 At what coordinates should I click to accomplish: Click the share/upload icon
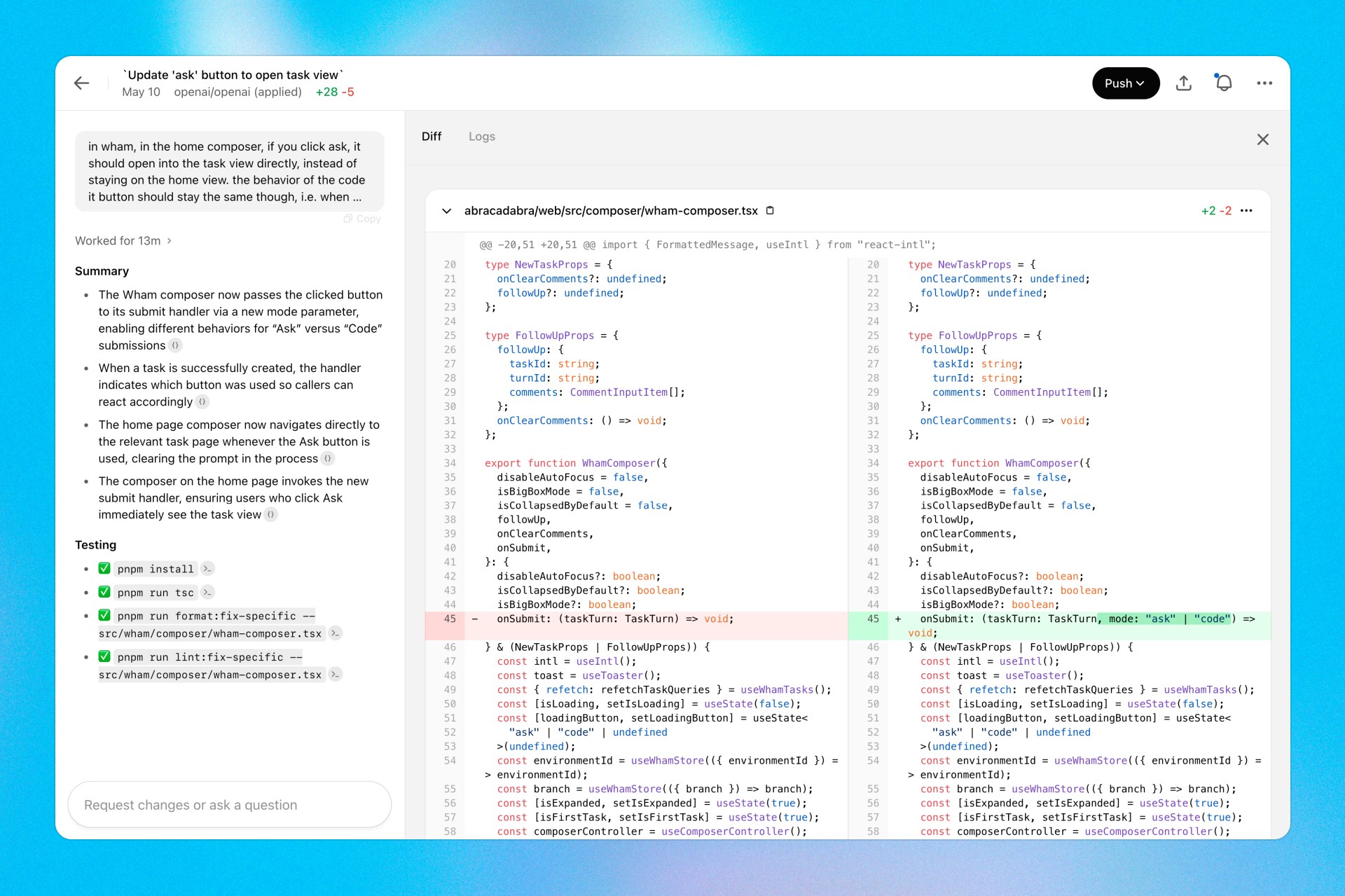pyautogui.click(x=1183, y=83)
